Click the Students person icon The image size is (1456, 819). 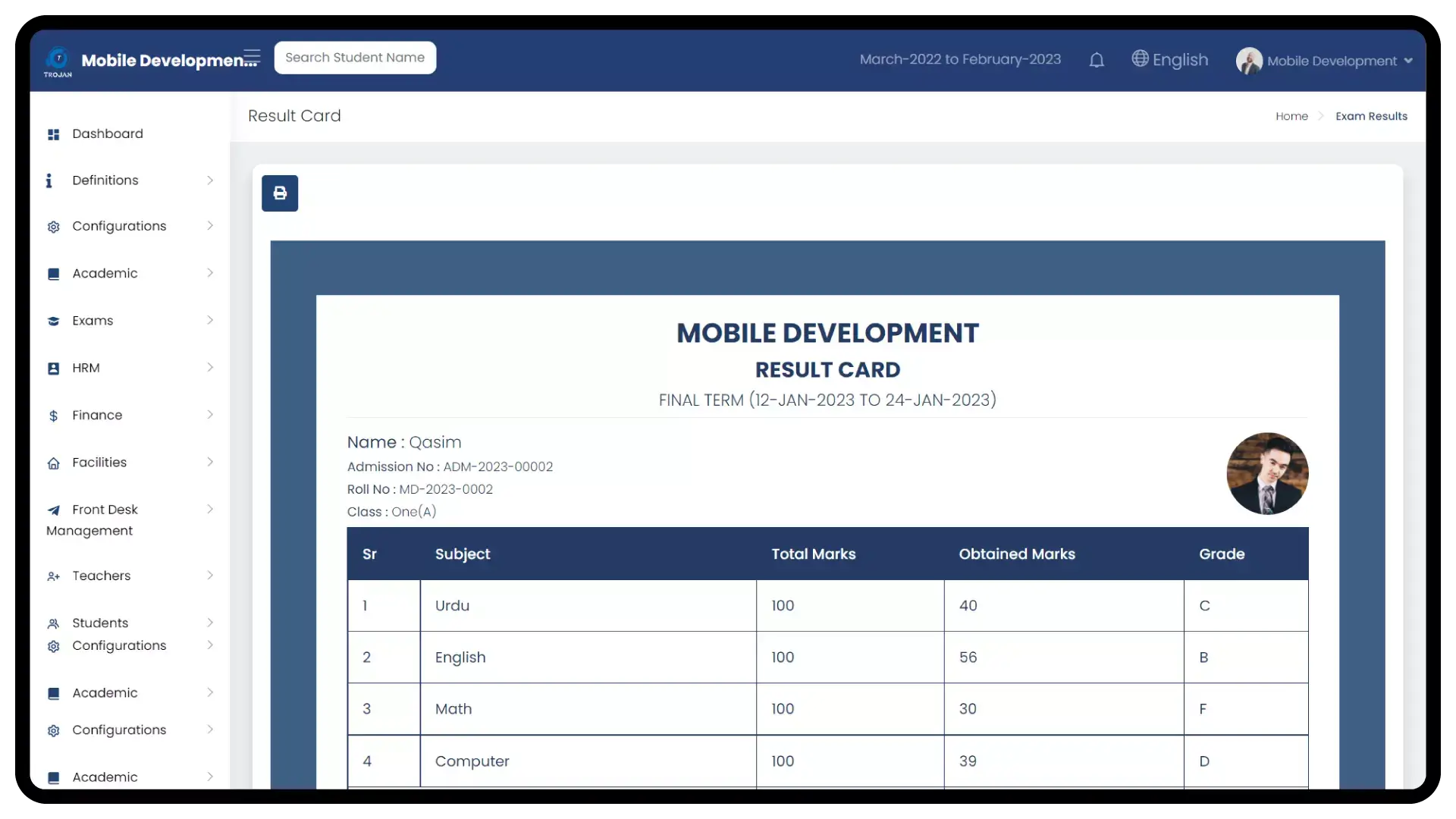pos(53,623)
